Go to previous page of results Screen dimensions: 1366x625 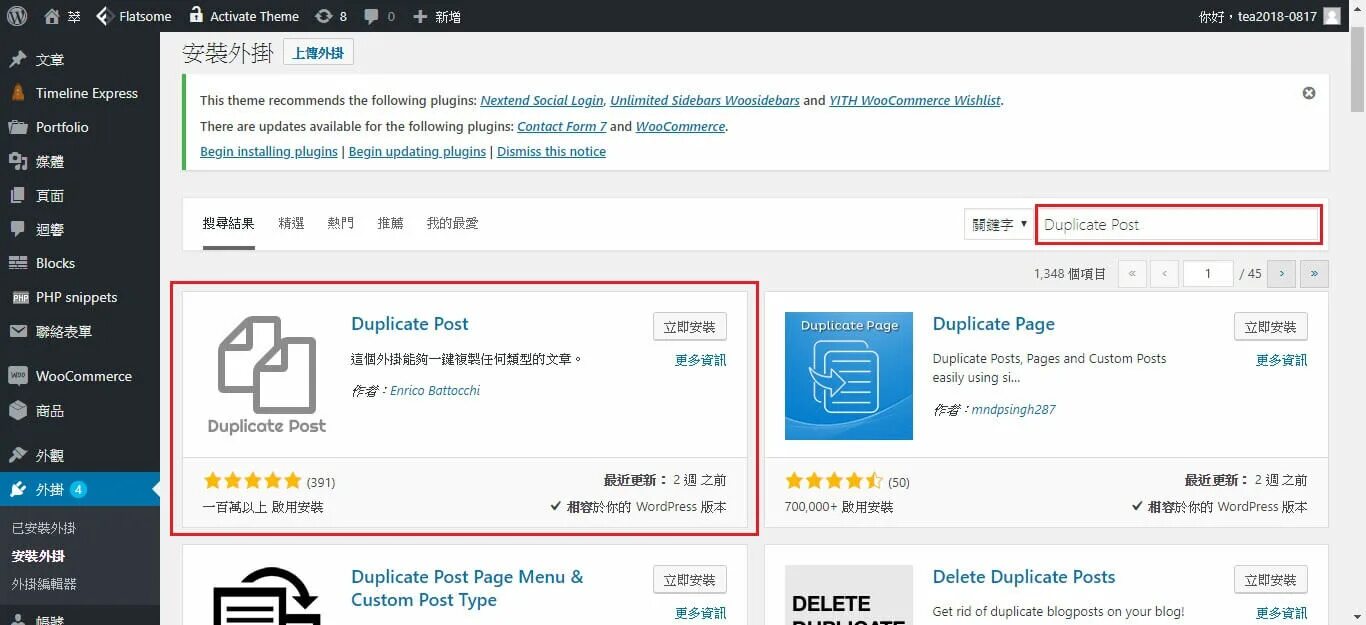pos(1164,273)
